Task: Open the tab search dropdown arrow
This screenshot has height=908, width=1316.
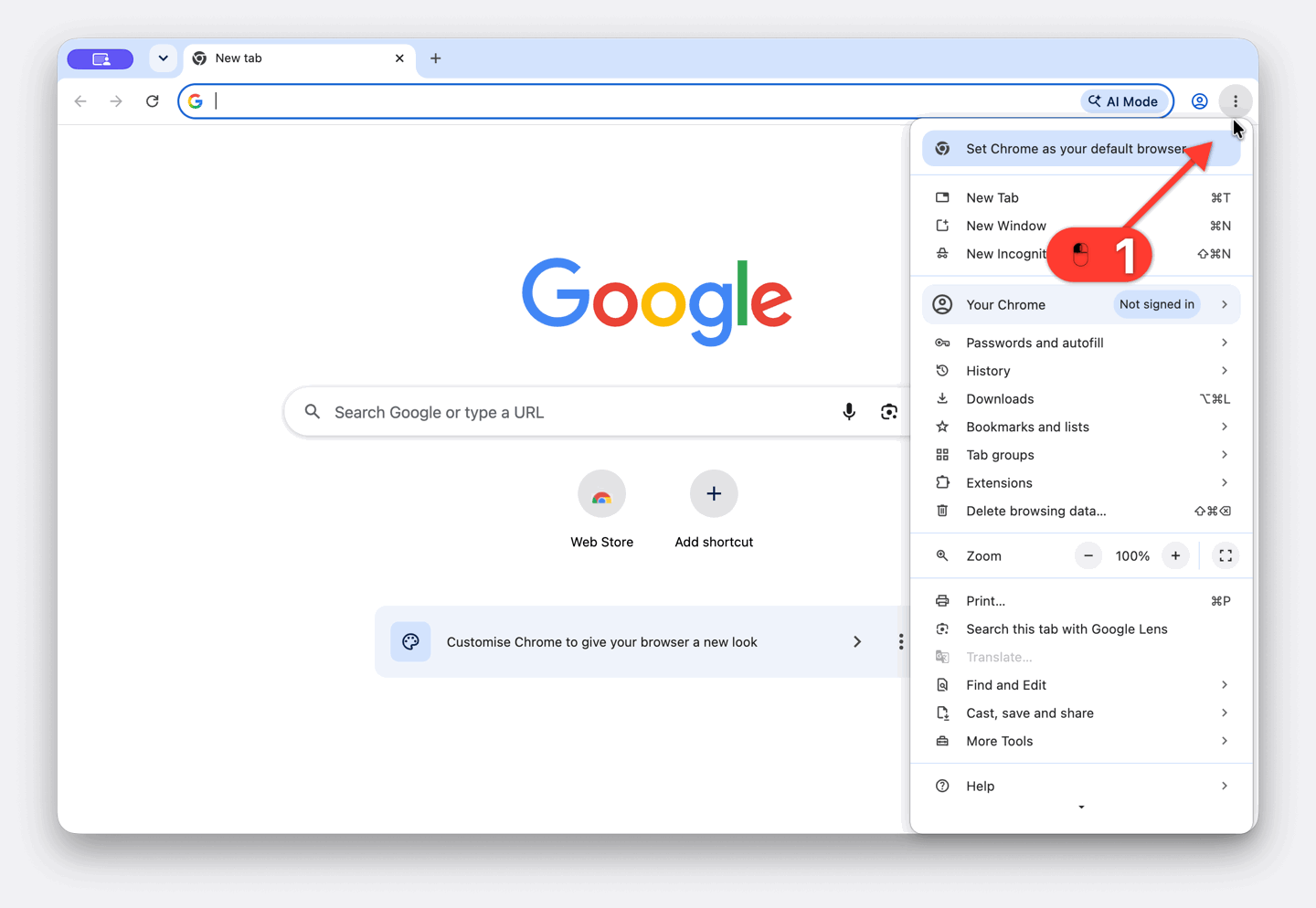Action: click(163, 58)
